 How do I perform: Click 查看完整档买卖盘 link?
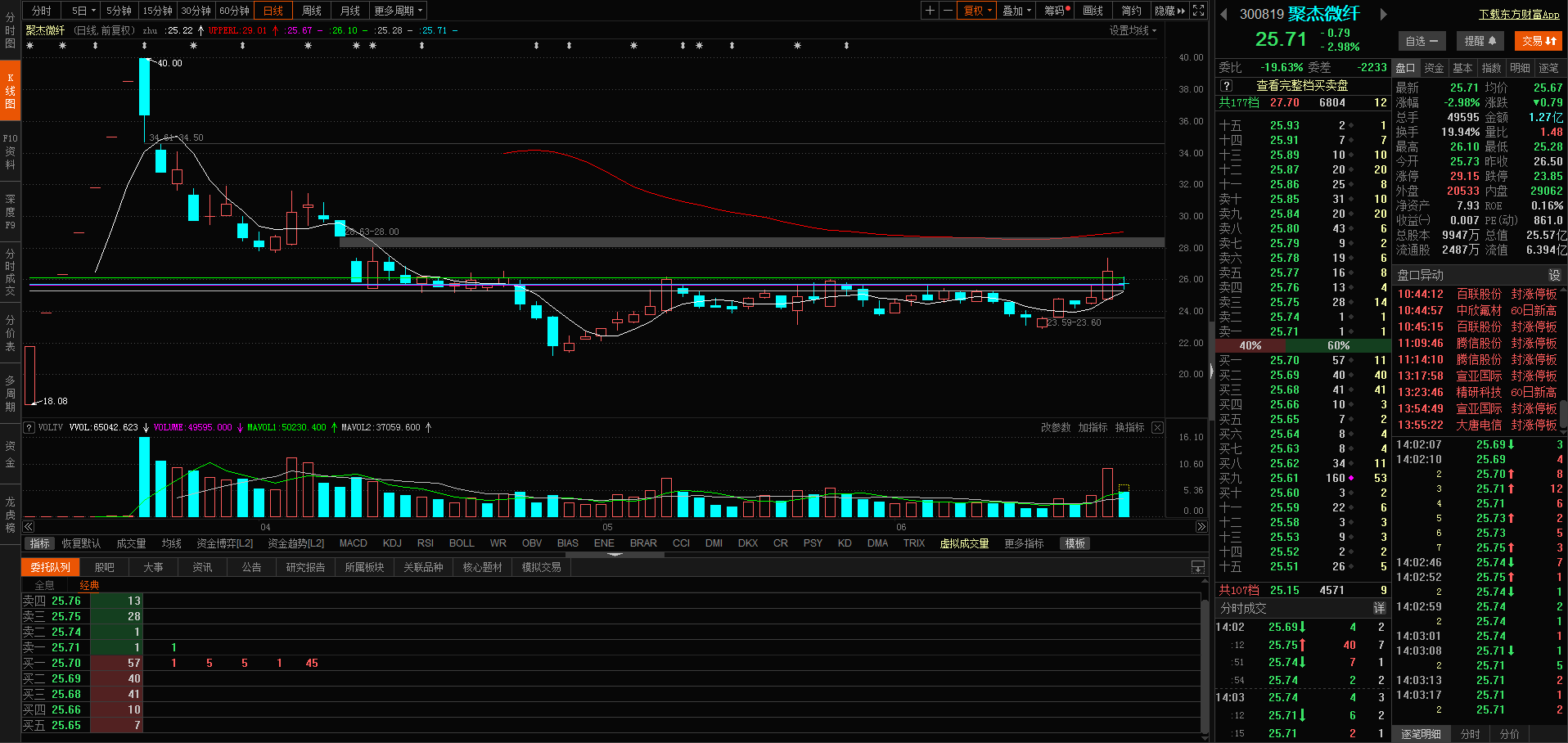(1302, 86)
